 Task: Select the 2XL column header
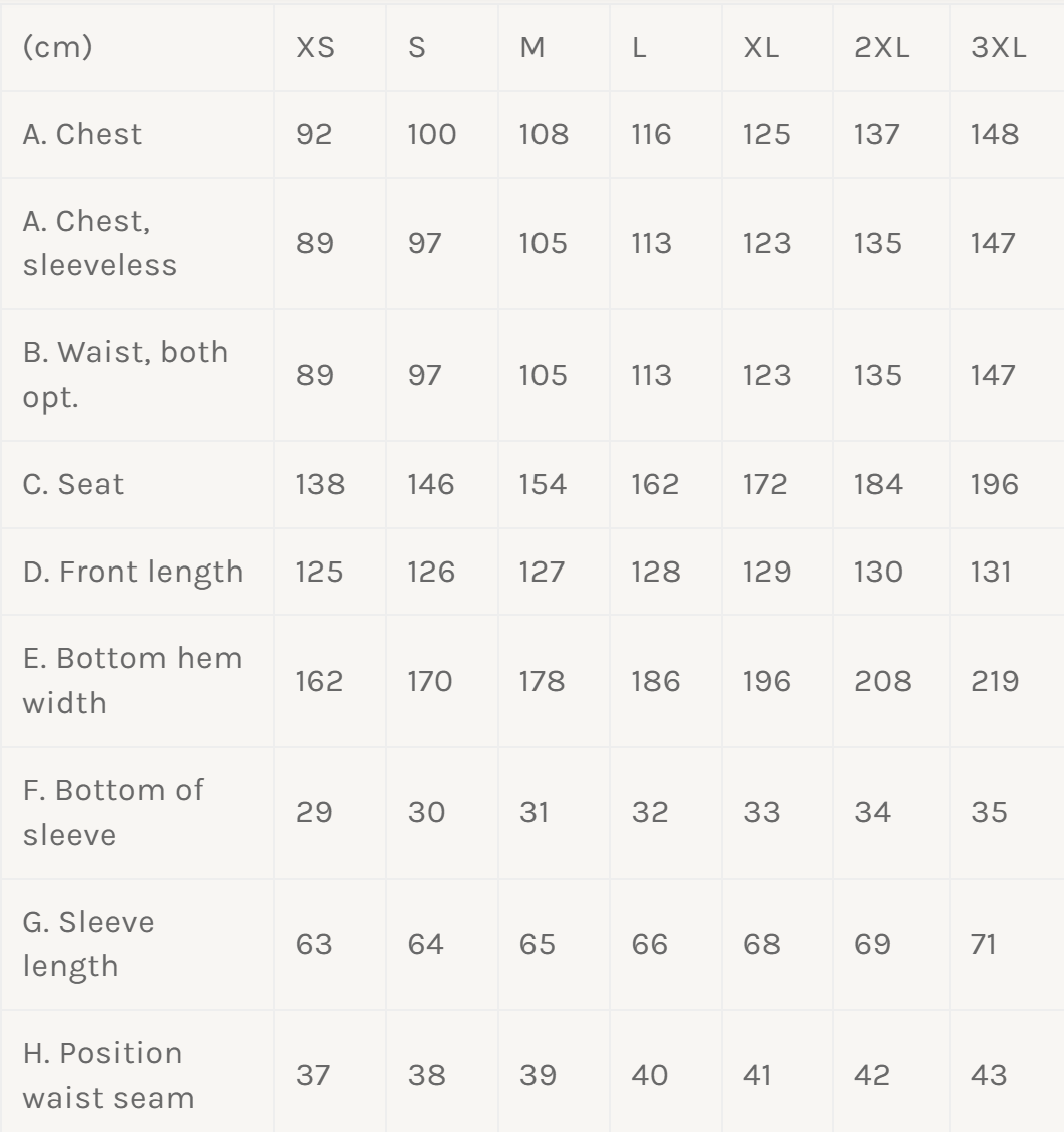point(881,47)
